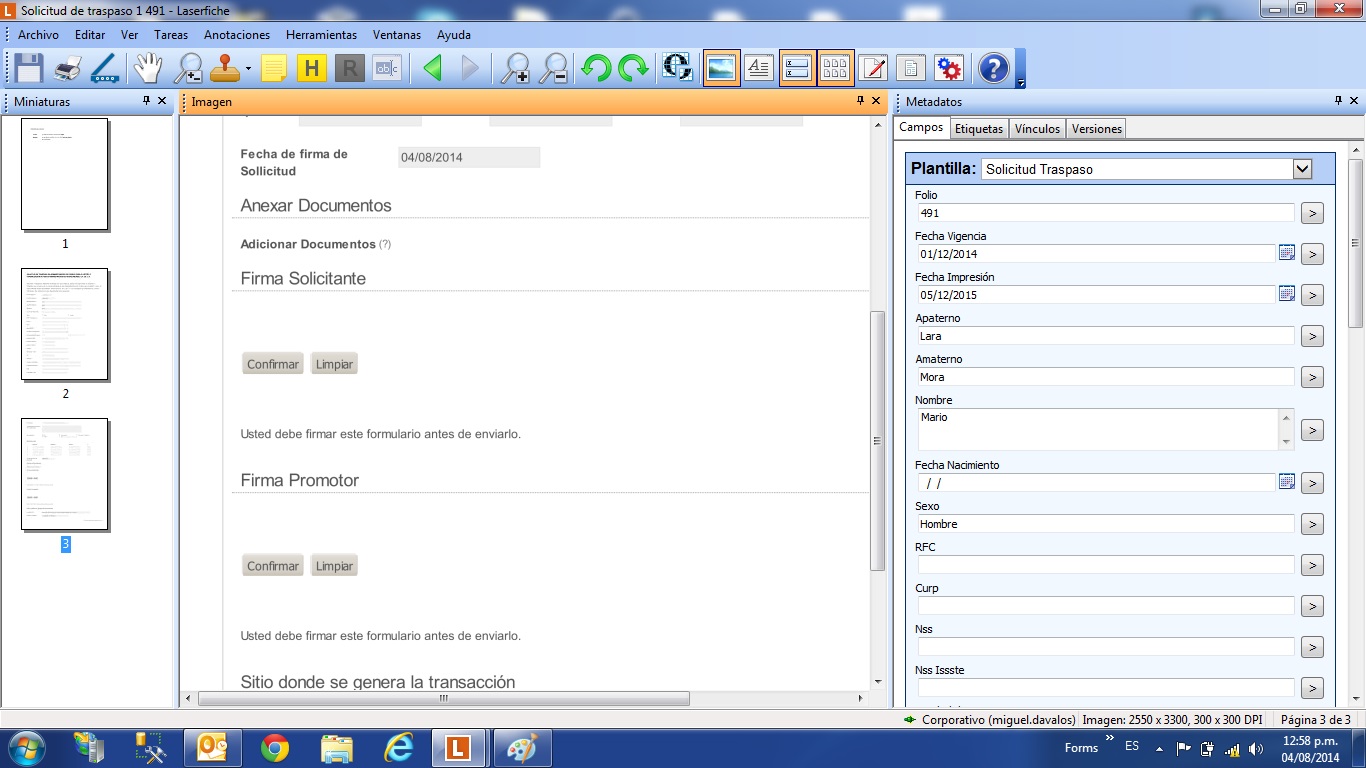Save the document with the floppy disk icon
Image resolution: width=1366 pixels, height=768 pixels.
click(x=27, y=68)
